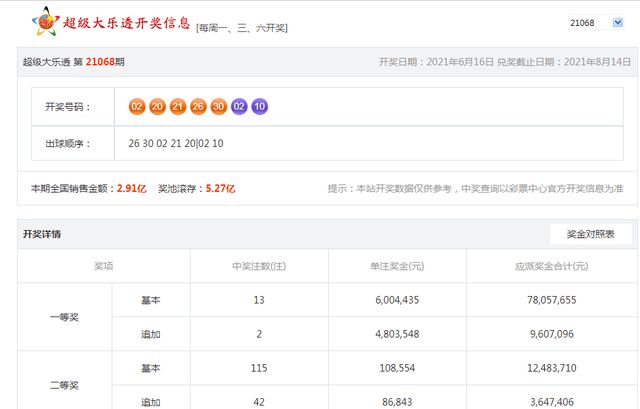Click the sales amount 2.91亿
Viewport: 640px width, 409px height.
pyautogui.click(x=131, y=189)
